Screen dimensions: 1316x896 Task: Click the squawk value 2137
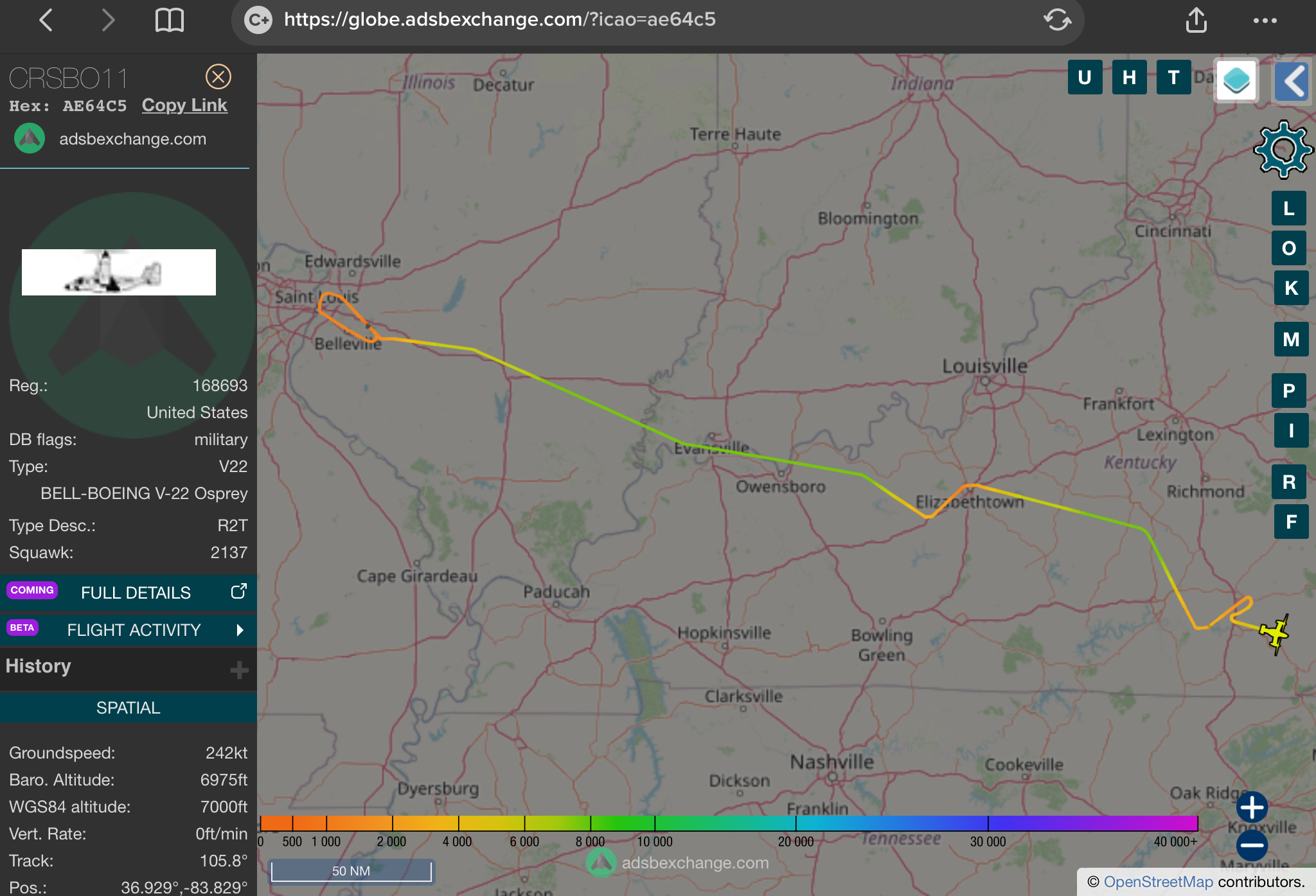tap(229, 552)
